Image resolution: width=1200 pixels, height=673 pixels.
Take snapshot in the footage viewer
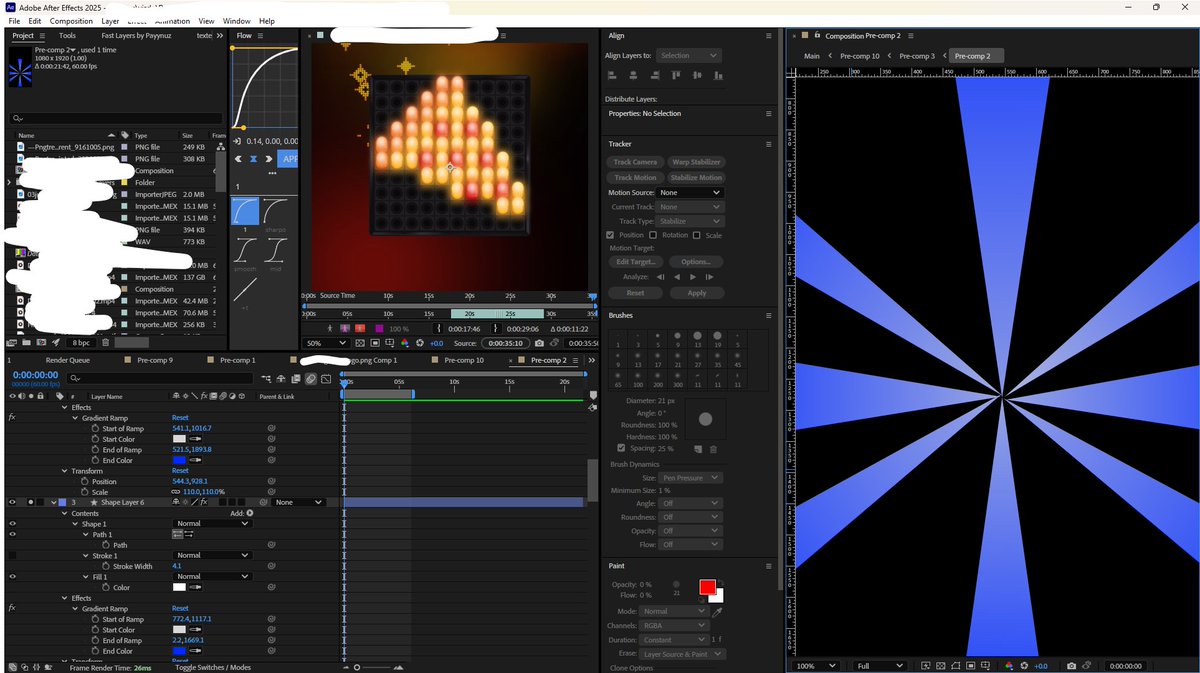(x=539, y=343)
